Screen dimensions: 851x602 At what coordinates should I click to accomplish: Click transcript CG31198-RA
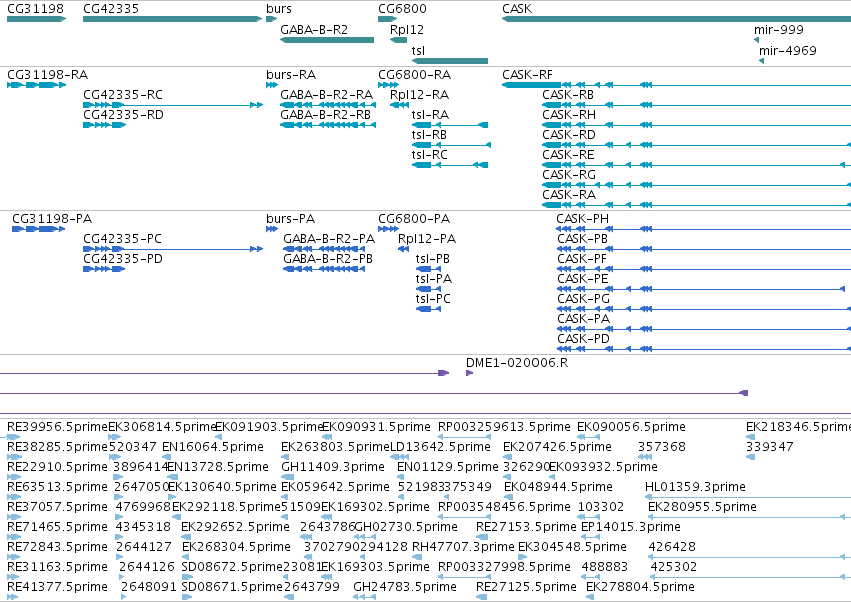click(x=47, y=74)
